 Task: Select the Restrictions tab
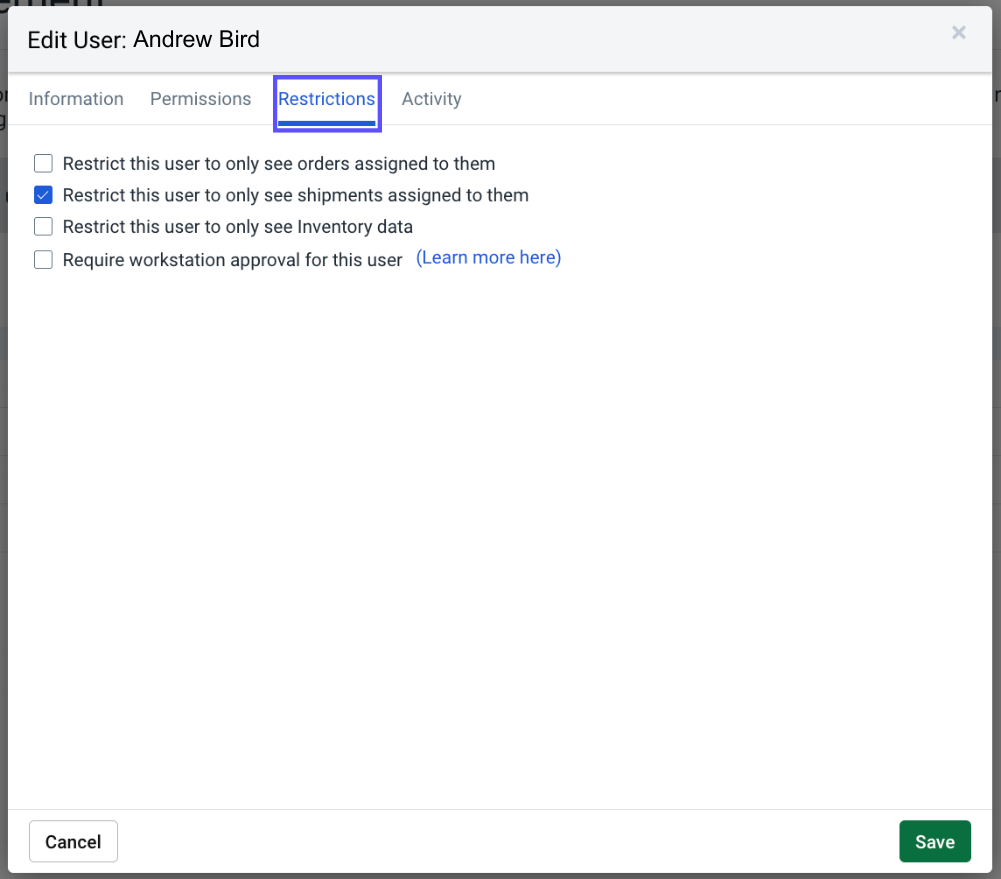click(327, 98)
